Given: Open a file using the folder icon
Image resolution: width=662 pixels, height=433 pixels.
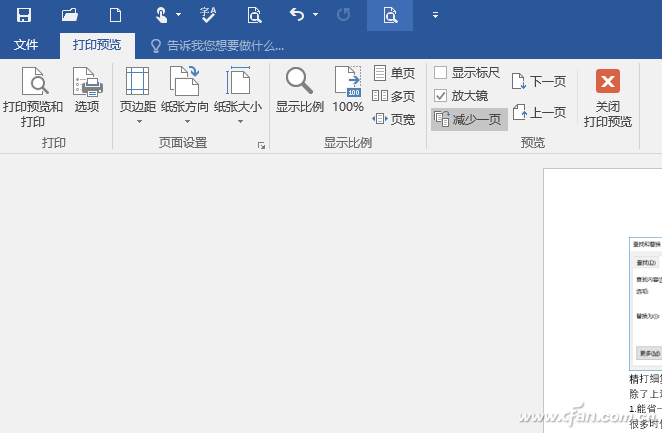Looking at the screenshot, I should [x=70, y=15].
